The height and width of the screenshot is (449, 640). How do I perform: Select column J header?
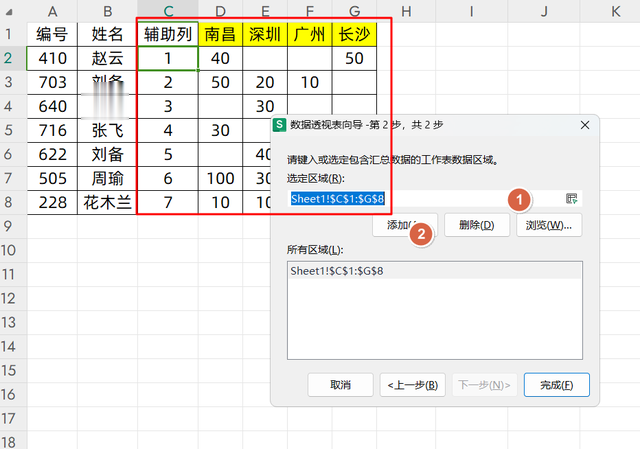pos(544,11)
